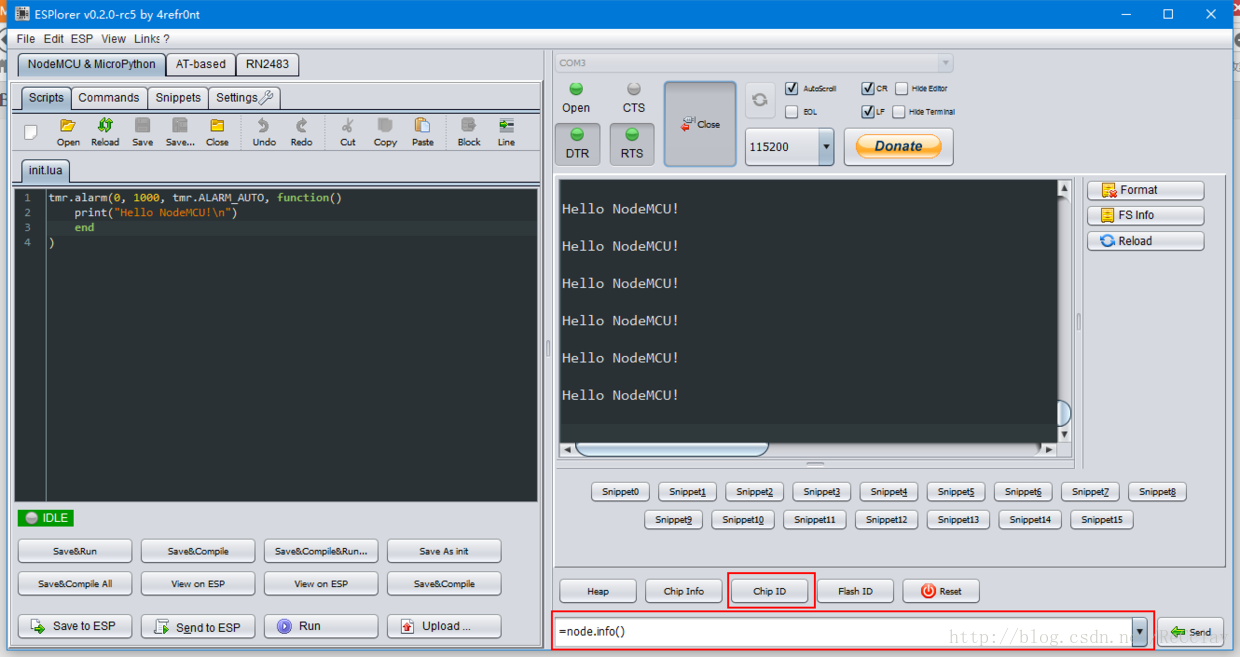1240x657 pixels.
Task: Reload the script from disk
Action: tap(105, 131)
